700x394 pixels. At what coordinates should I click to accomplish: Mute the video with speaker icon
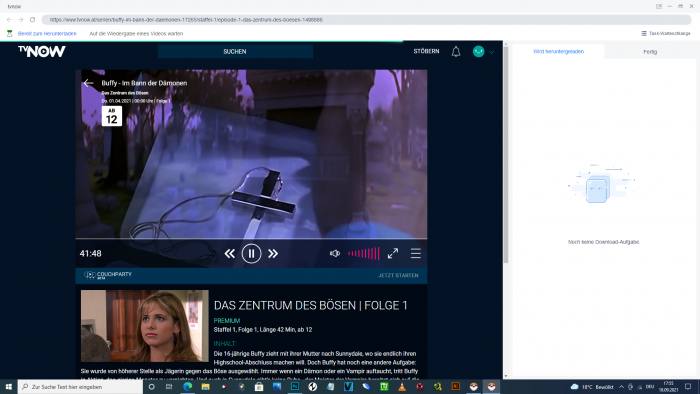click(x=335, y=253)
